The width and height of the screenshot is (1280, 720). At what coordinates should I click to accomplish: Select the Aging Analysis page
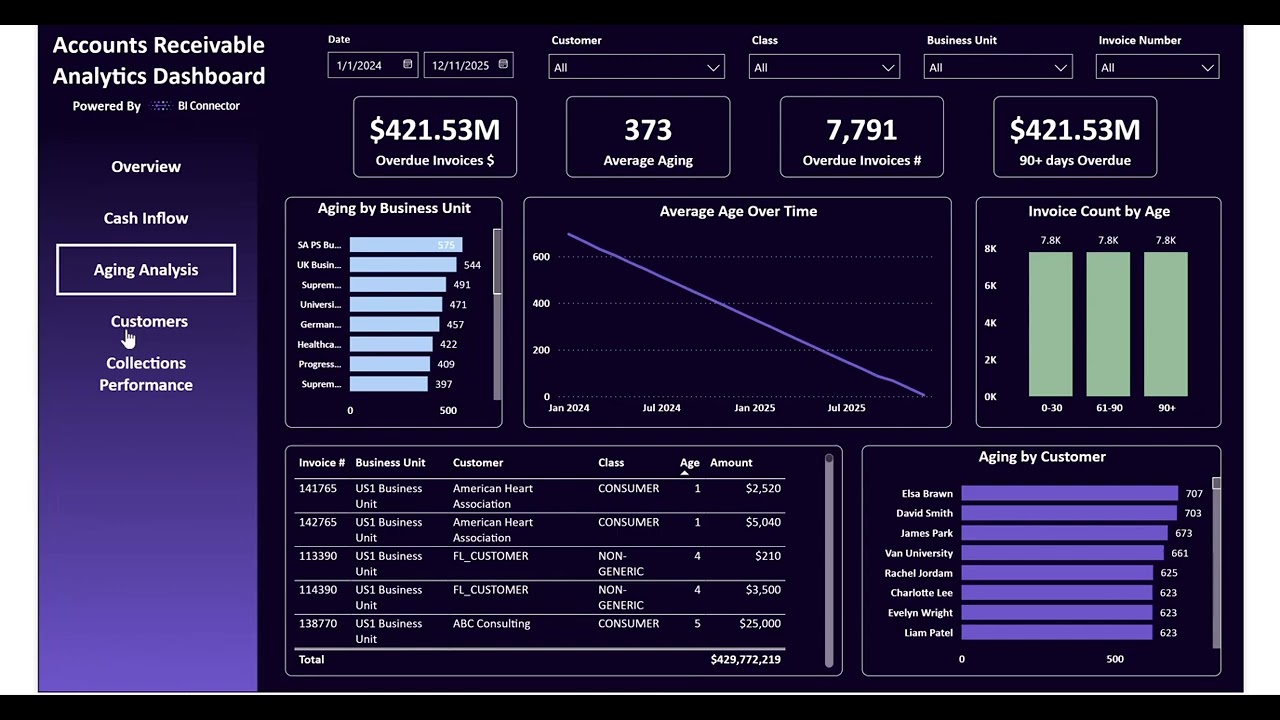coord(146,270)
